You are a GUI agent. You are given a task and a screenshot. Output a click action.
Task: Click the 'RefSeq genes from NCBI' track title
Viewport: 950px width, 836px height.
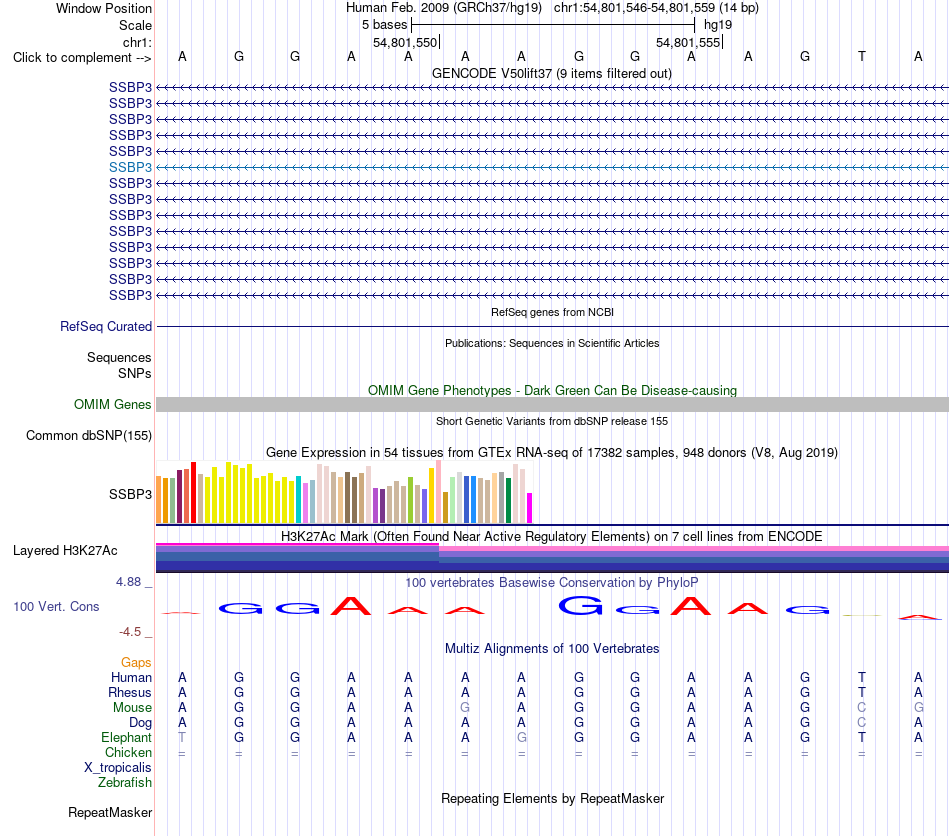tap(552, 312)
